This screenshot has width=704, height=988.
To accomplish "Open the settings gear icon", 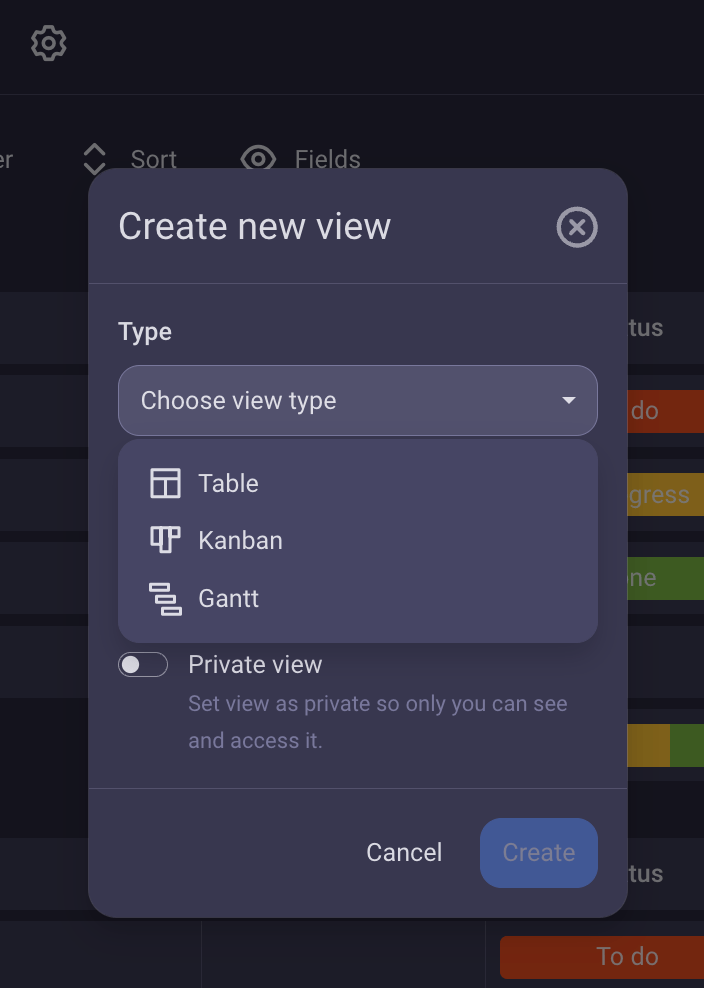I will (49, 43).
